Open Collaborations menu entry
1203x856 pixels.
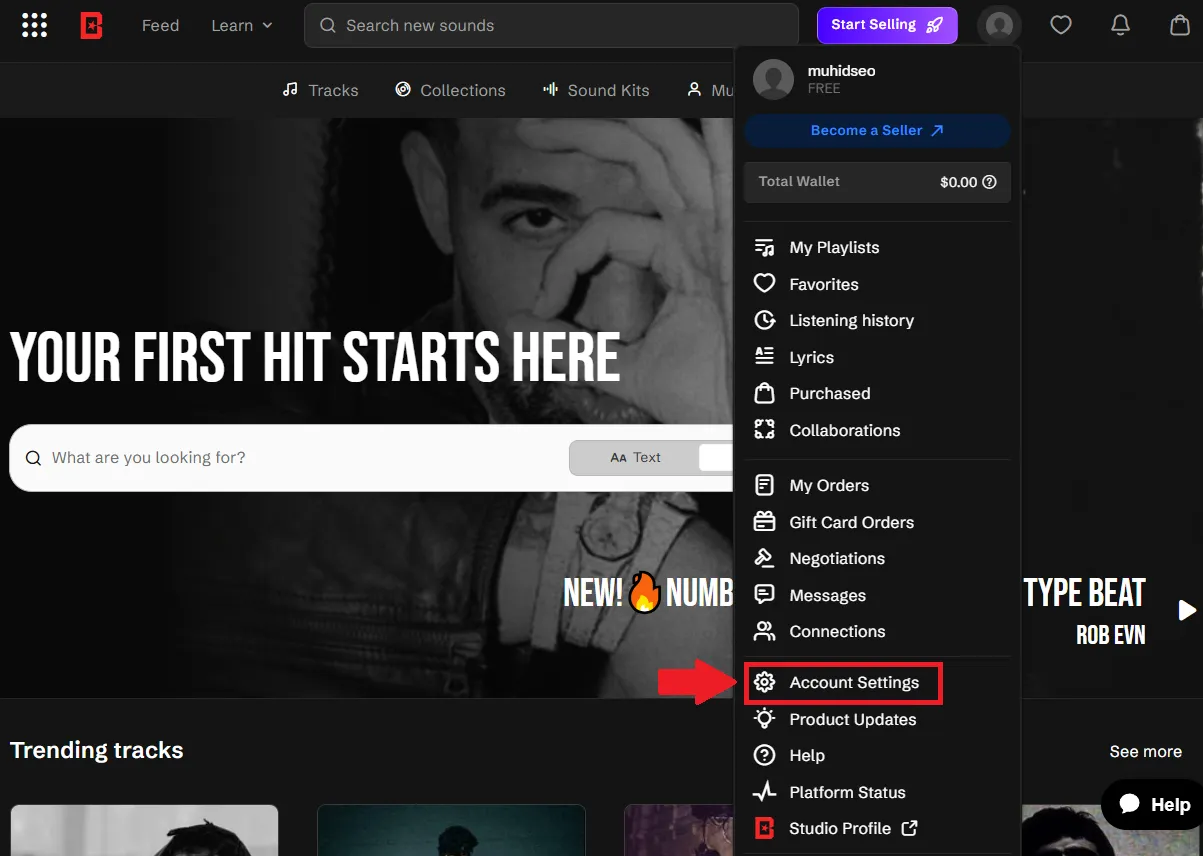[x=844, y=430]
